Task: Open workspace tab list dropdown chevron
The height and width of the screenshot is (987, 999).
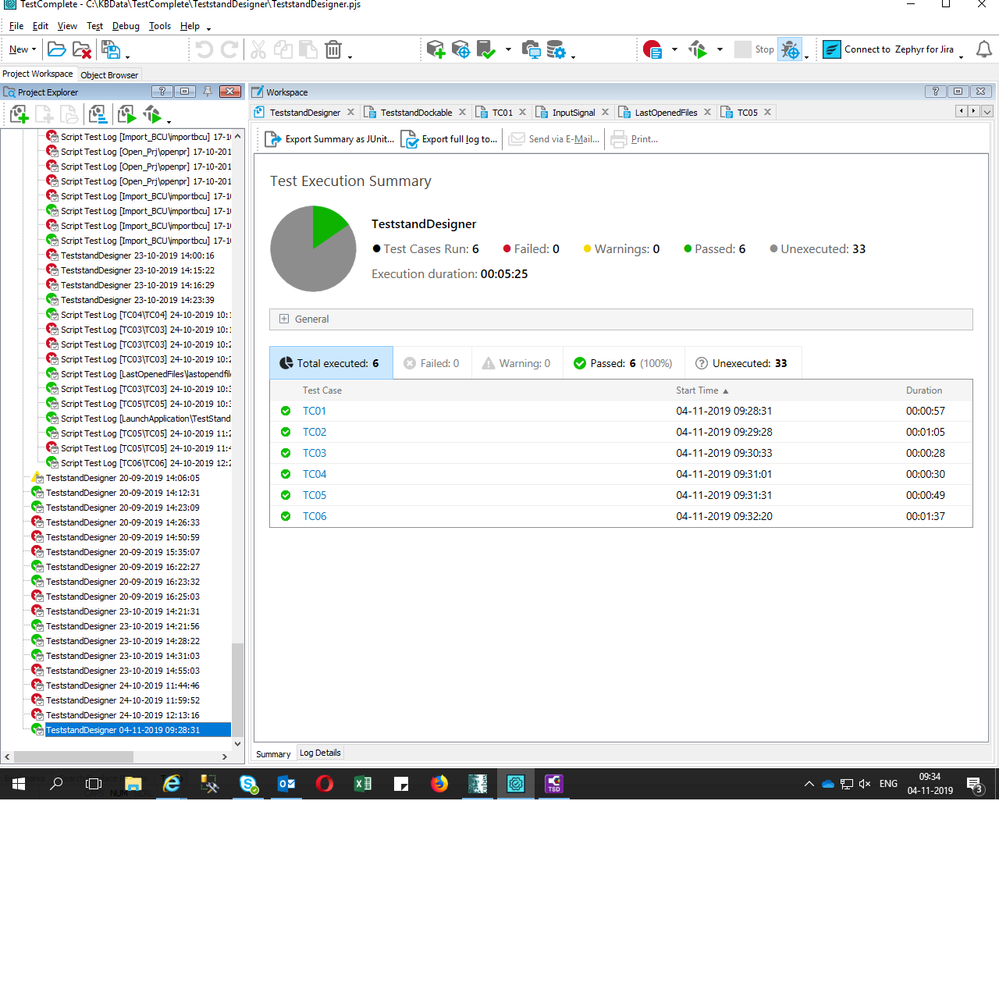Action: pyautogui.click(x=987, y=112)
